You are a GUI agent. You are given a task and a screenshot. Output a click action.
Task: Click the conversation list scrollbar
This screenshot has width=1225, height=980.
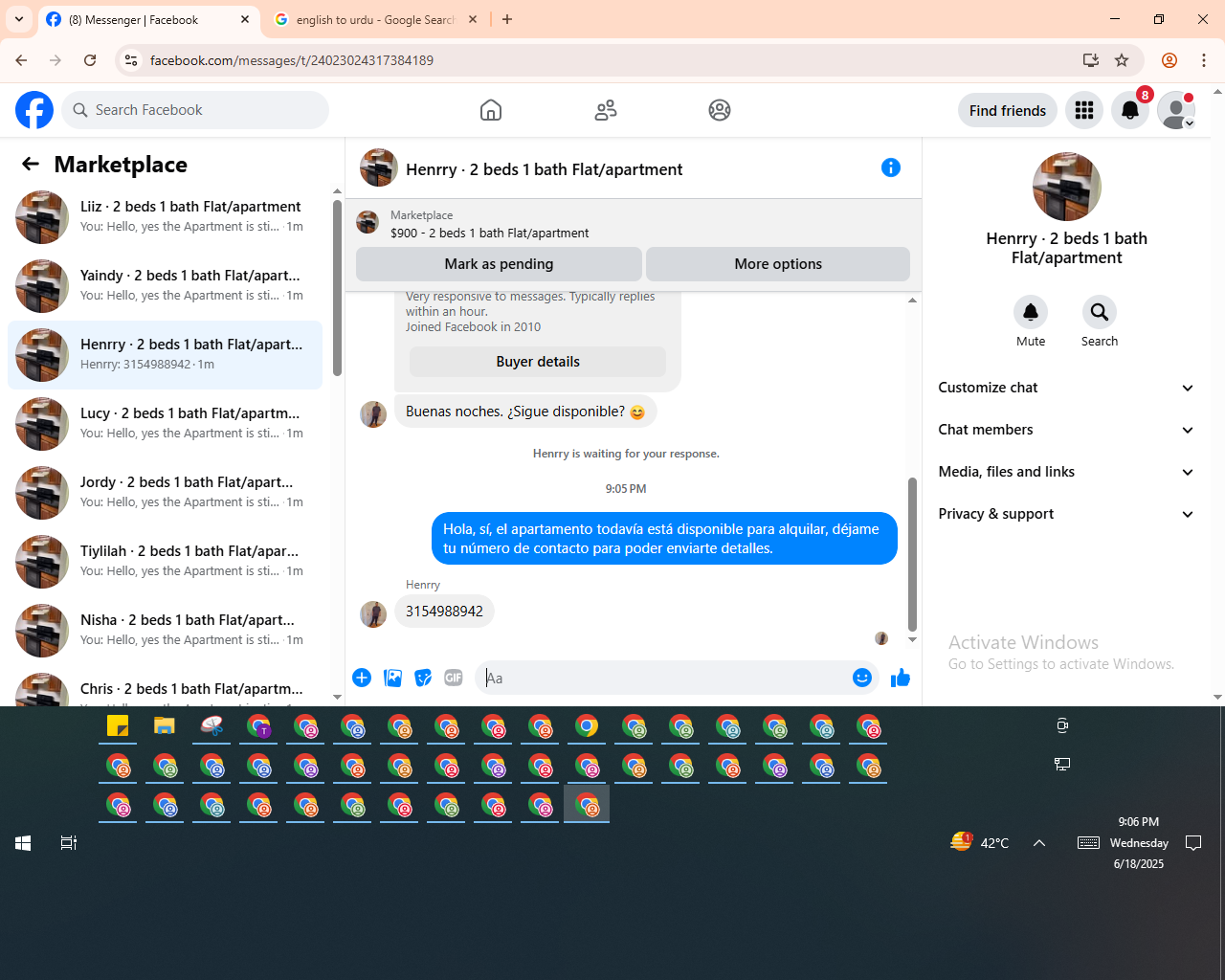(337, 288)
